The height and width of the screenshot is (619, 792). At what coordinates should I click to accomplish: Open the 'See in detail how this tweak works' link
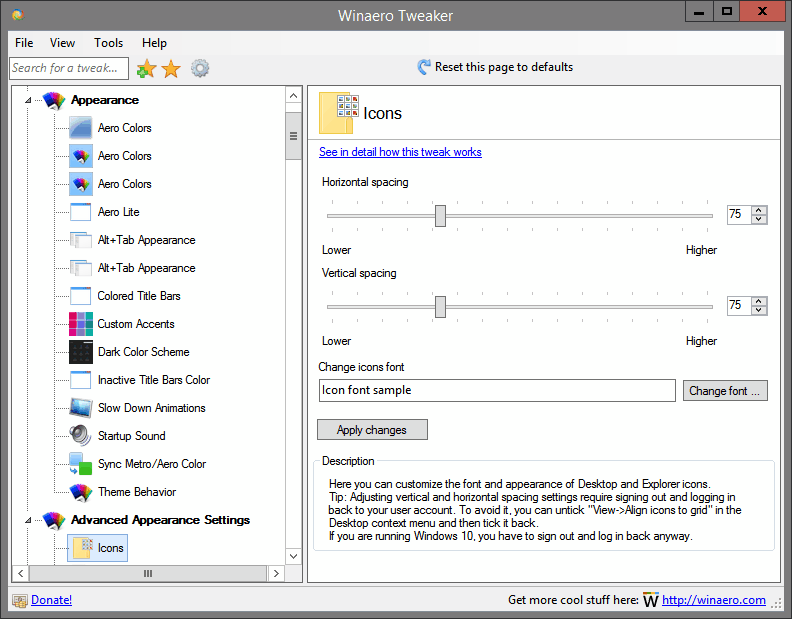click(400, 152)
